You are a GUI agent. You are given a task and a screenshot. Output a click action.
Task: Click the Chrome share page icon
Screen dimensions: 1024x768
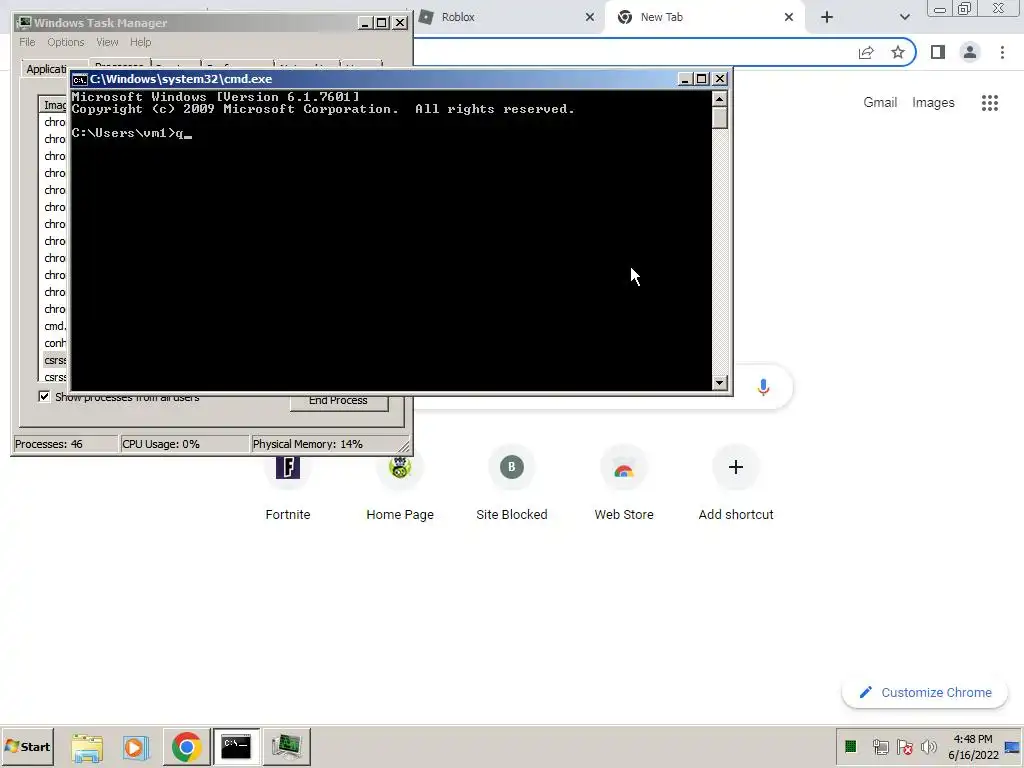pos(866,52)
